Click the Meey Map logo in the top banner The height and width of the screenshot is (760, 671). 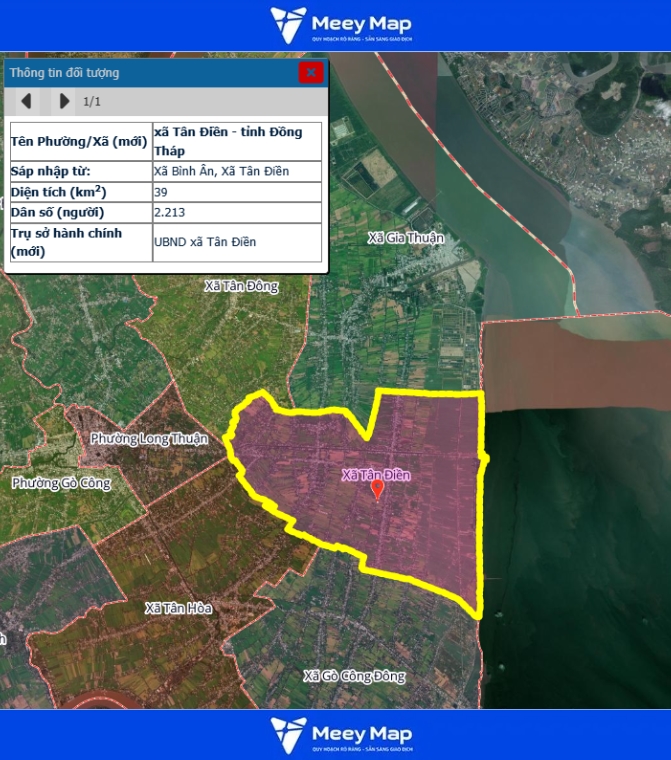pyautogui.click(x=341, y=25)
